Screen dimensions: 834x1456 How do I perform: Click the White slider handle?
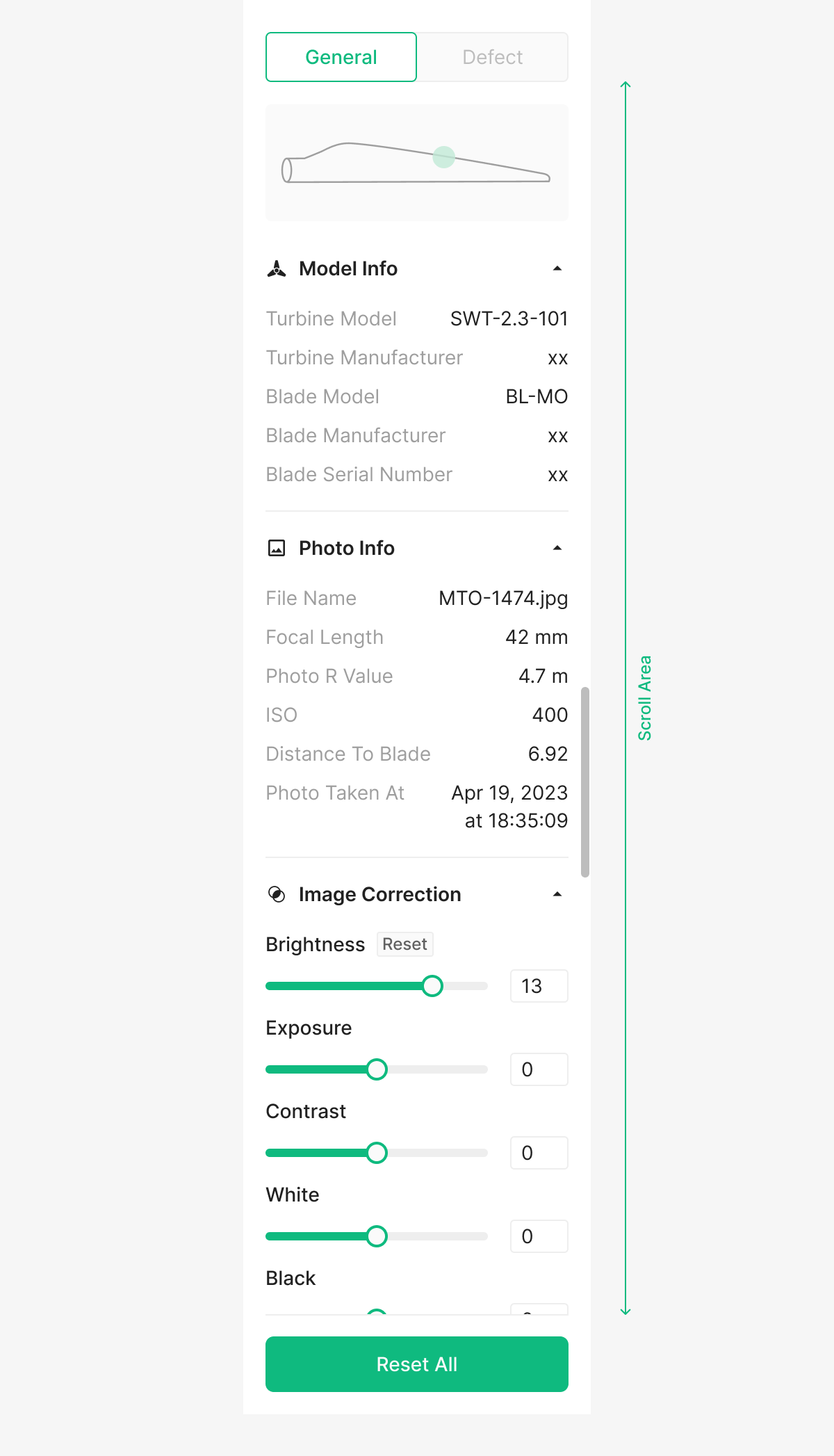tap(377, 1236)
